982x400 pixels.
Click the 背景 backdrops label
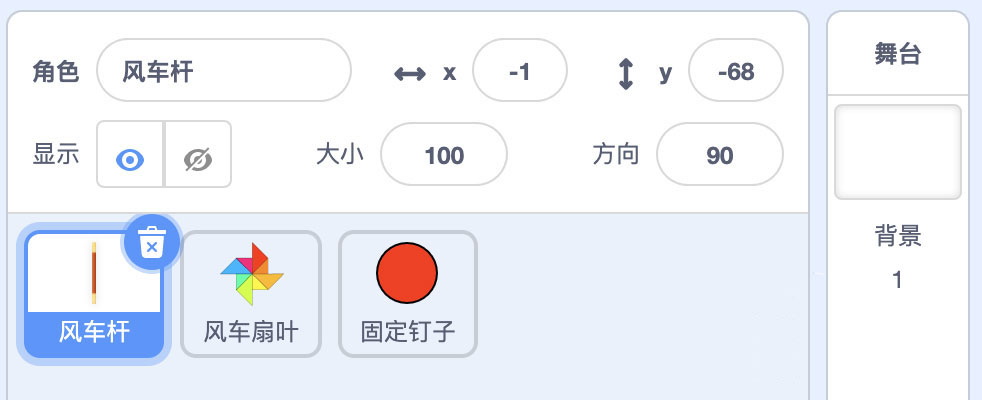coord(897,237)
